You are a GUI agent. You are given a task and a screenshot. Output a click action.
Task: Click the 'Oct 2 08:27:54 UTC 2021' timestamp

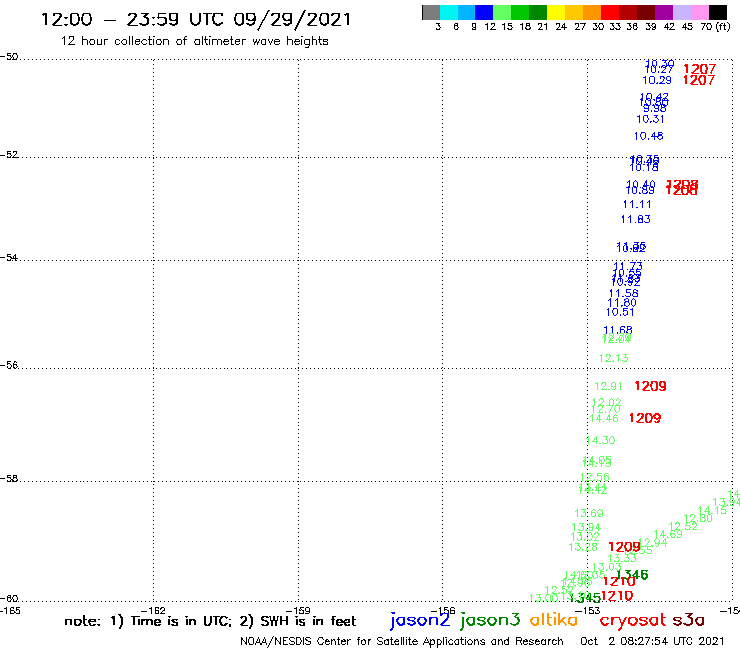coord(652,641)
